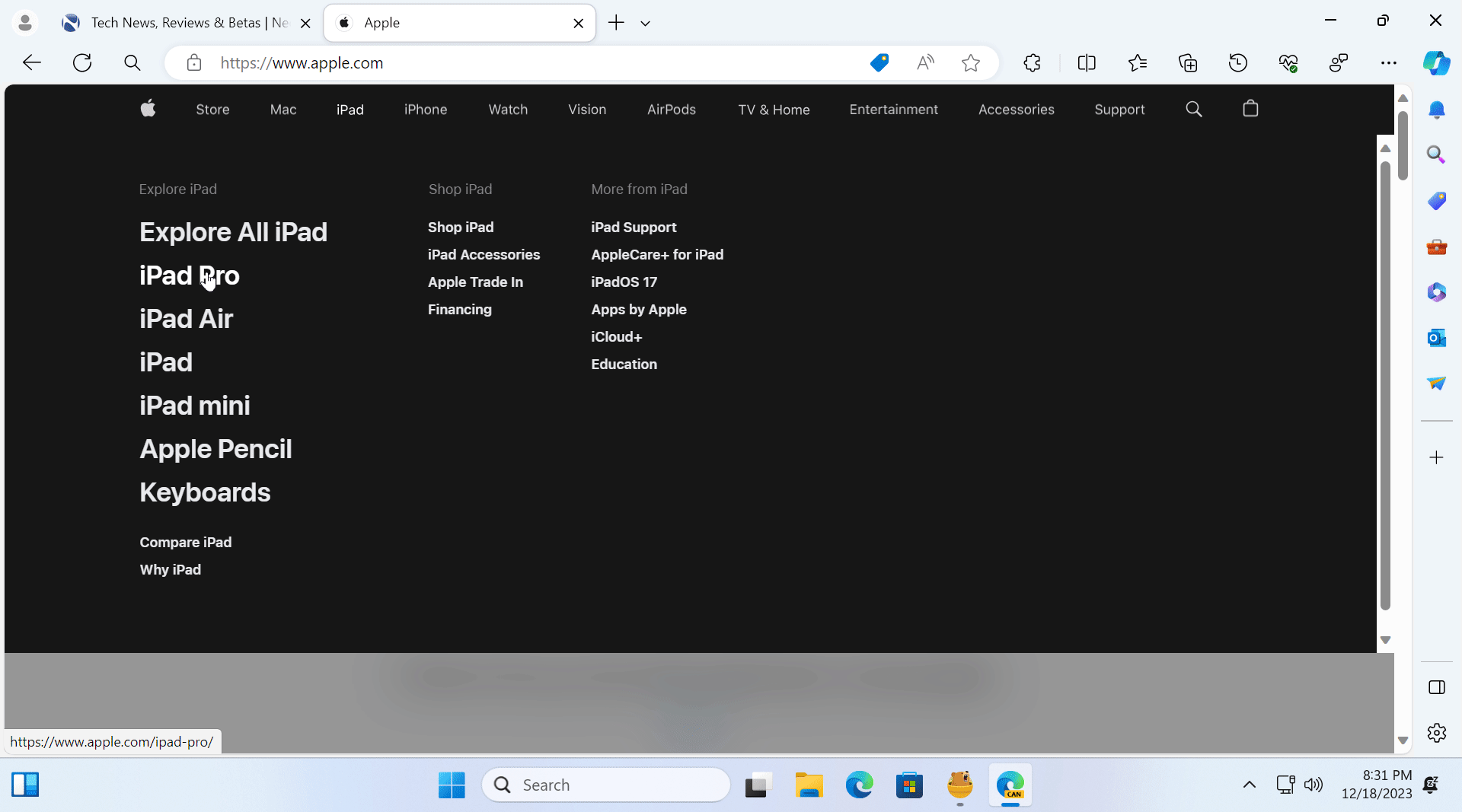1462x812 pixels.
Task: Open split screen mode icon
Action: coord(1087,62)
